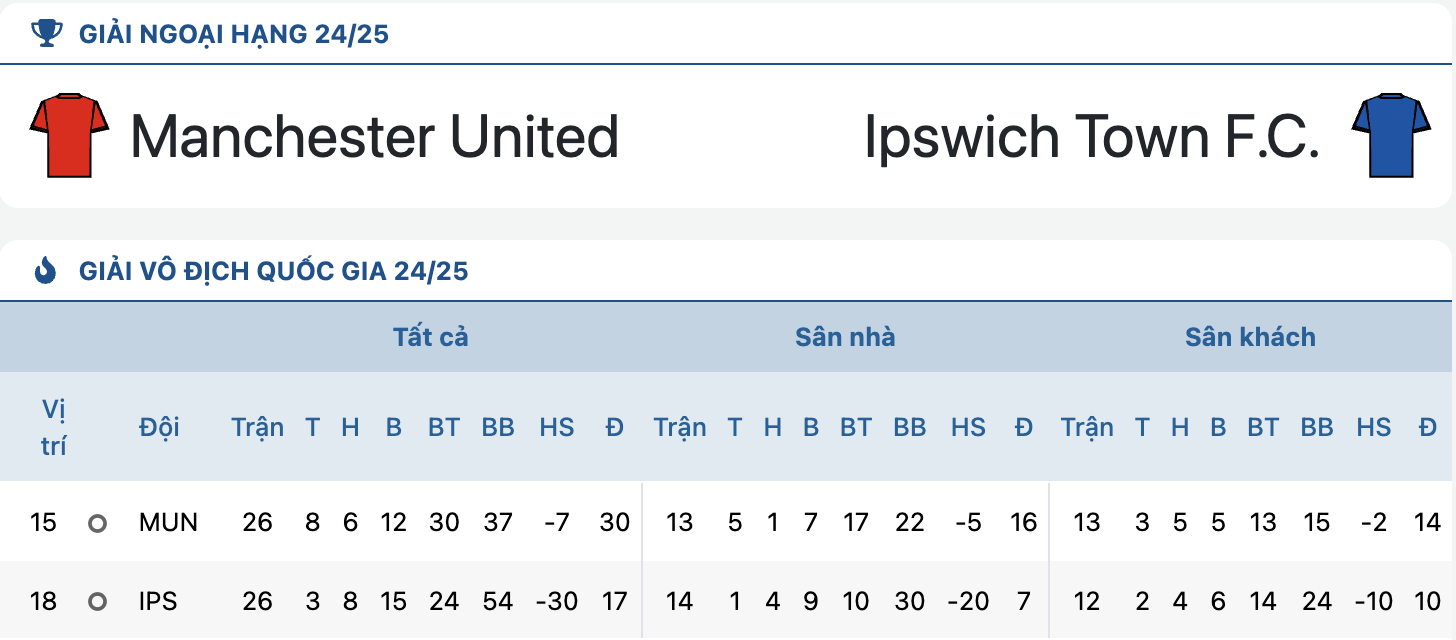Image resolution: width=1456 pixels, height=640 pixels.
Task: Click the trophy icon beside Giải Ngoại Hạng
Action: tap(46, 34)
